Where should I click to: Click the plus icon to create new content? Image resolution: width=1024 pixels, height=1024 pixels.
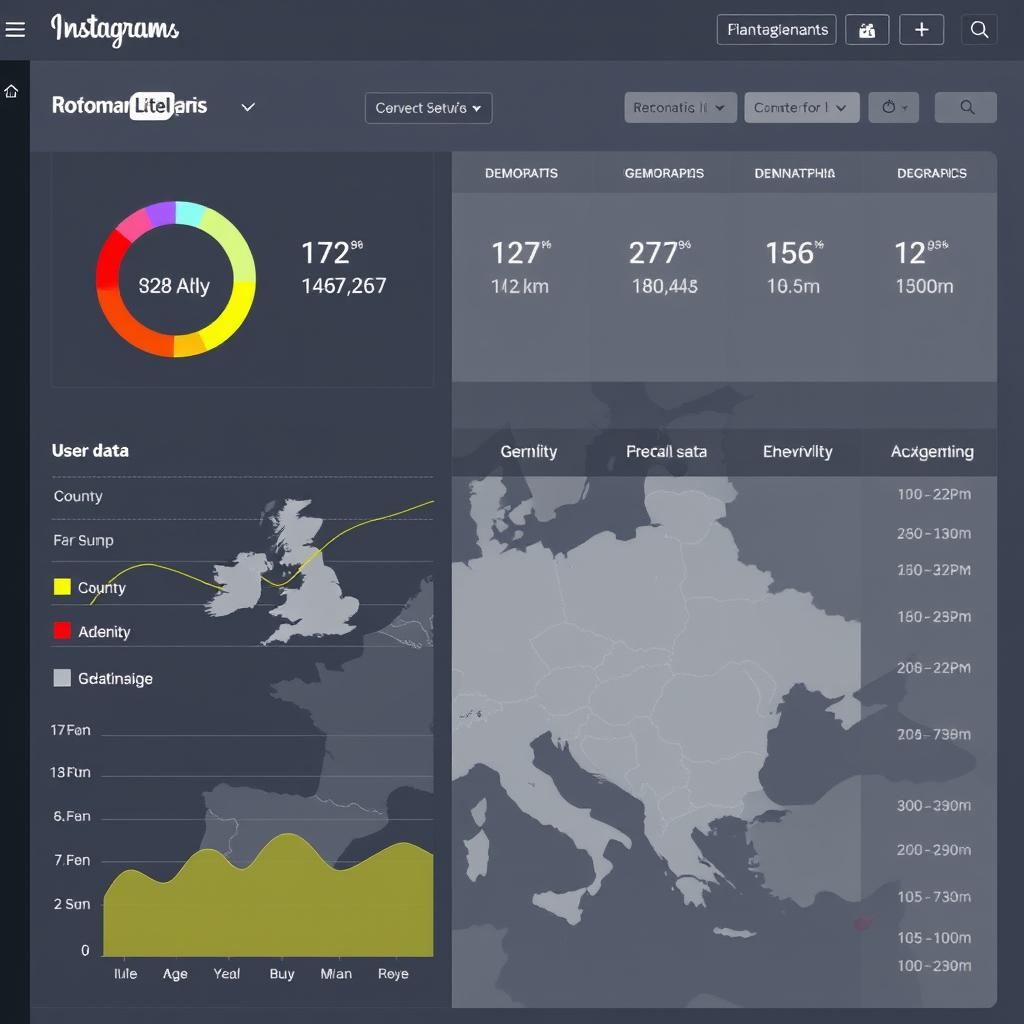(921, 29)
